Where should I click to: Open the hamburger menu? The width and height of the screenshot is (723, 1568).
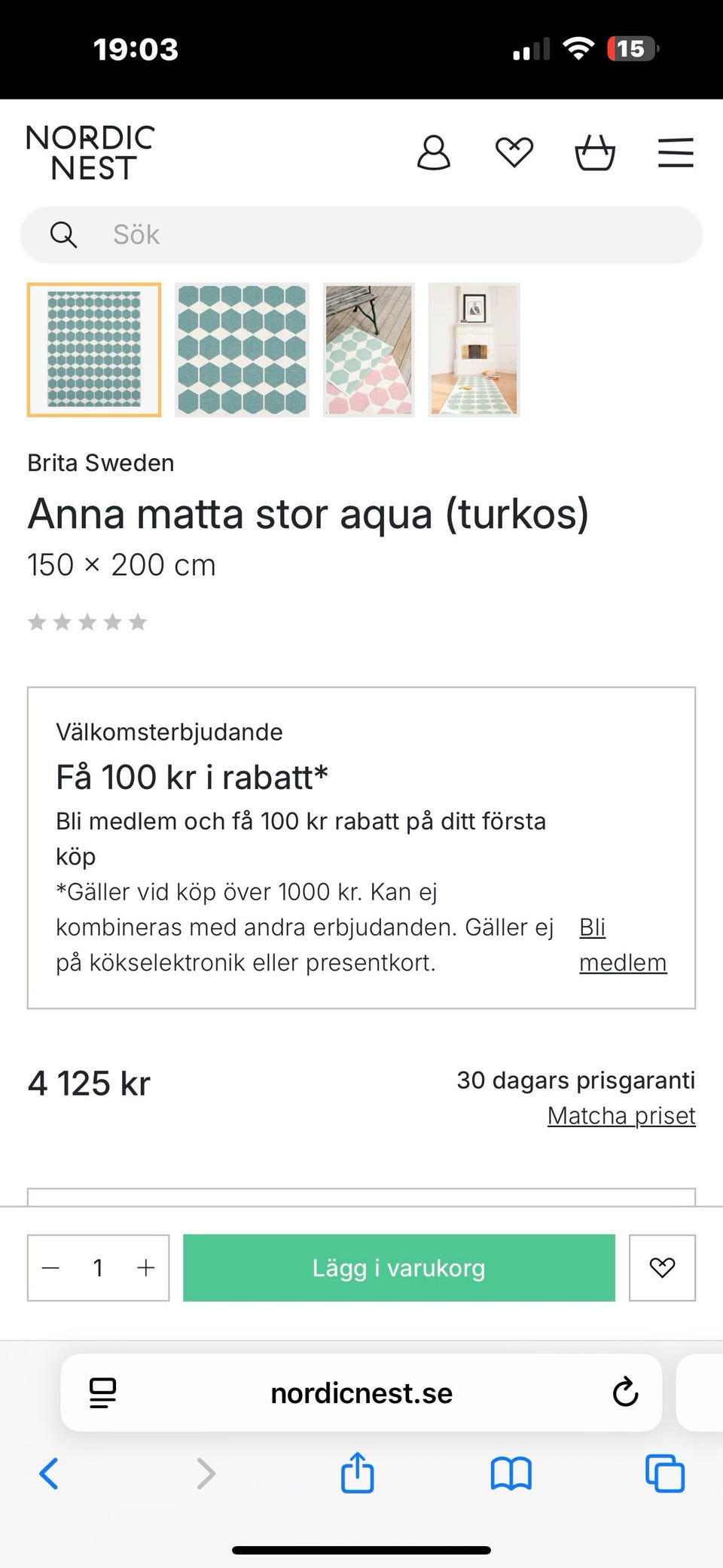click(x=676, y=153)
